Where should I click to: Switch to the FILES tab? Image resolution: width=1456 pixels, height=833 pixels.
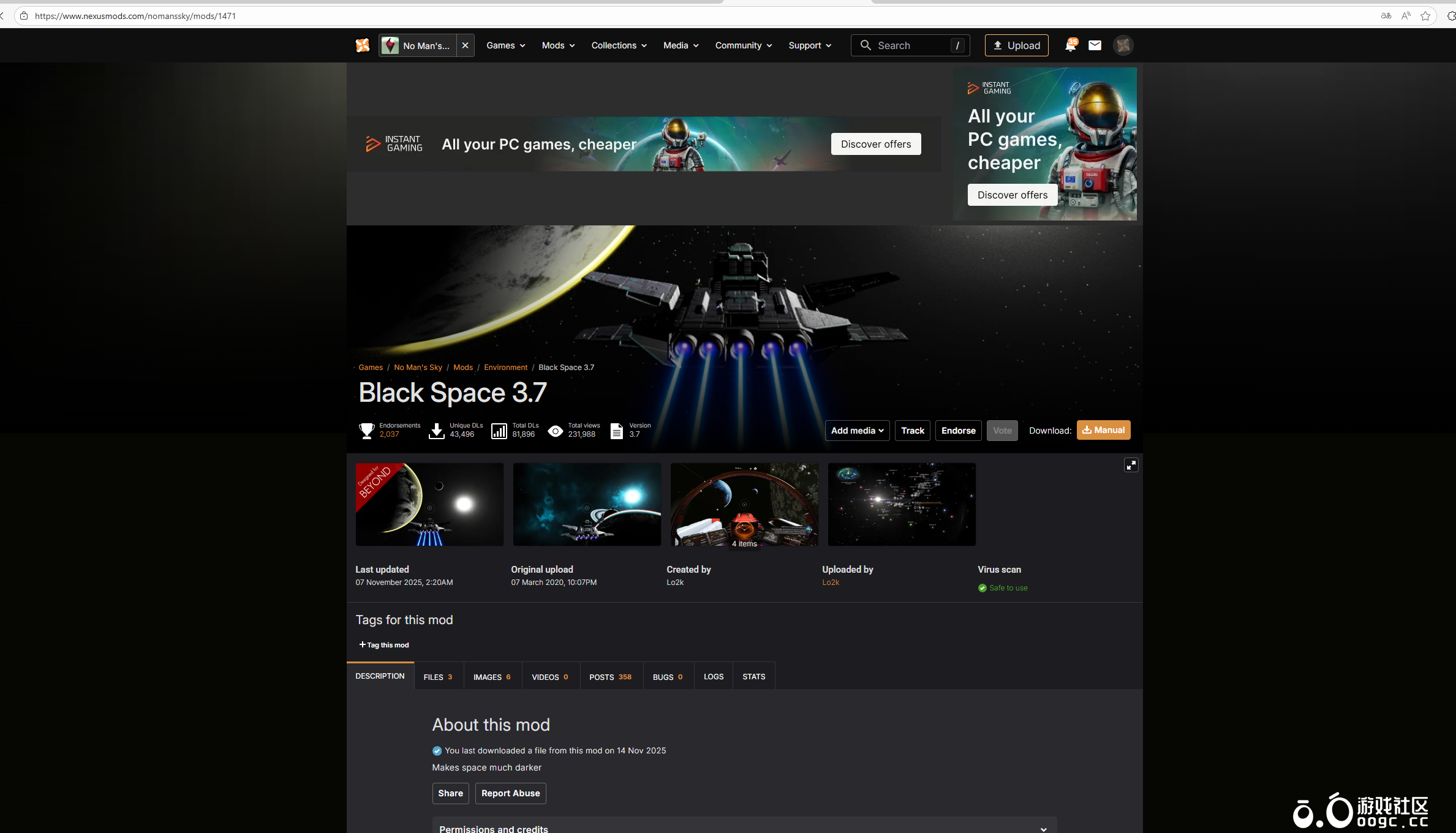[438, 677]
